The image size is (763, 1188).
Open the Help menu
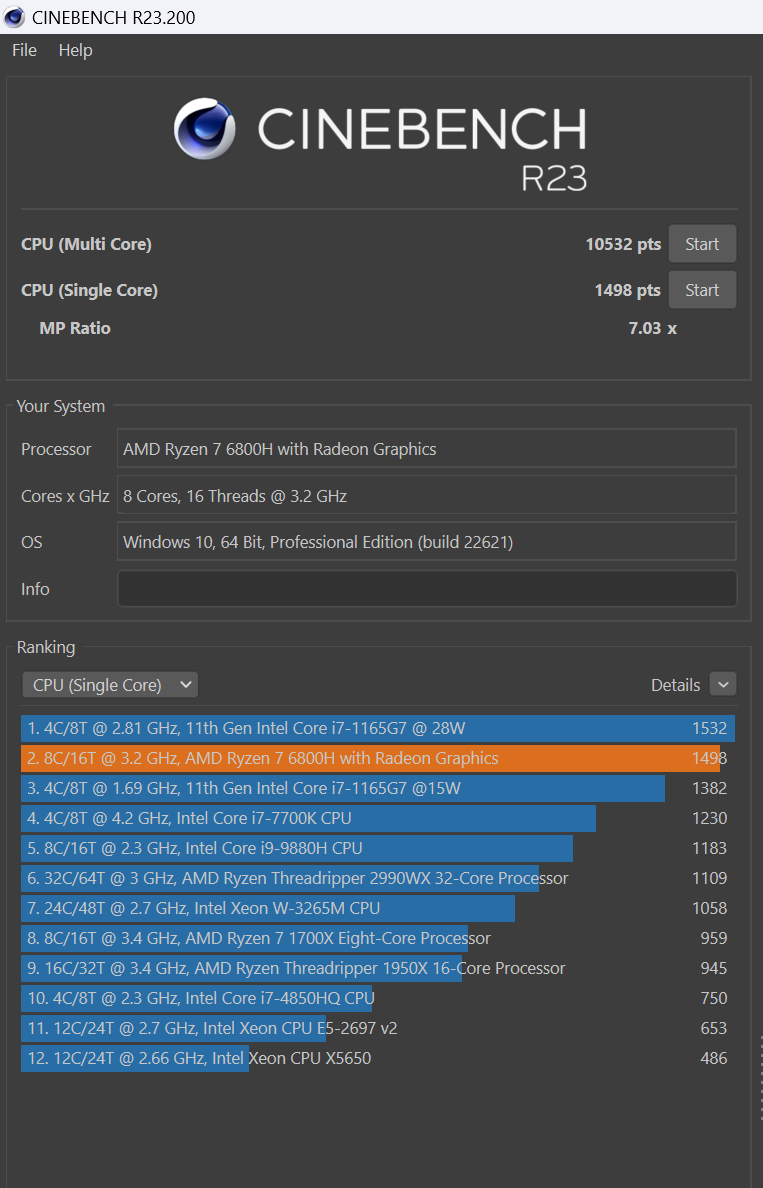click(x=75, y=50)
